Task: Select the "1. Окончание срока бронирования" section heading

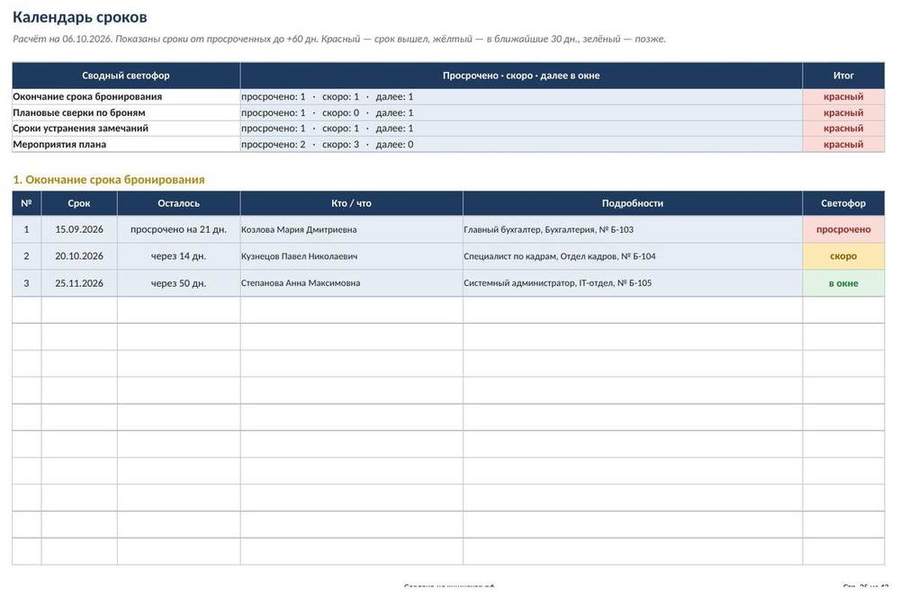Action: 108,180
